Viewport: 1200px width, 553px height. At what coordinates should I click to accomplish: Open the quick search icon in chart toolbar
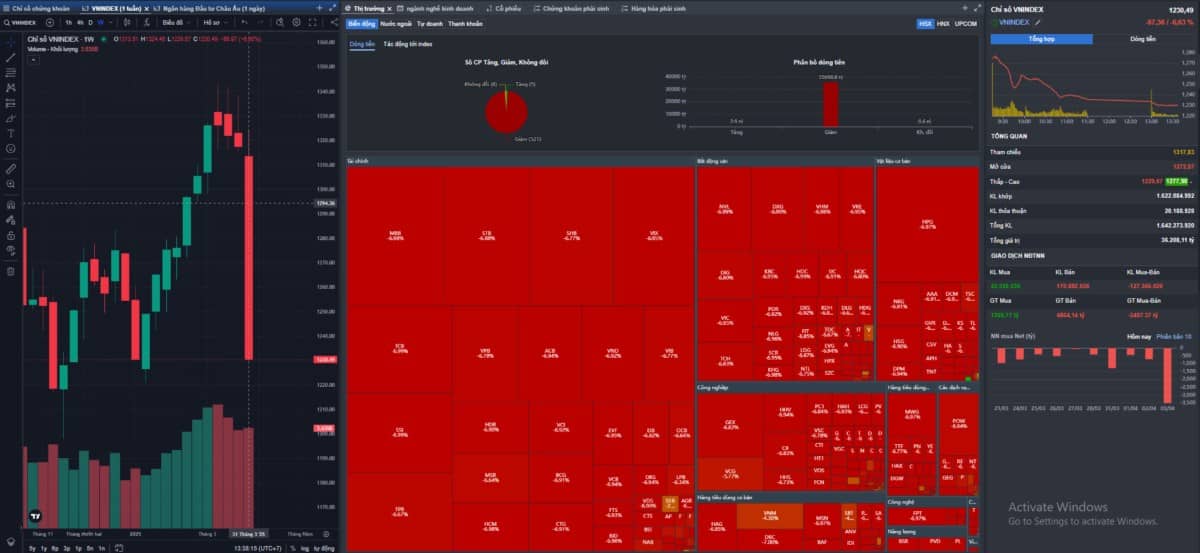click(280, 22)
